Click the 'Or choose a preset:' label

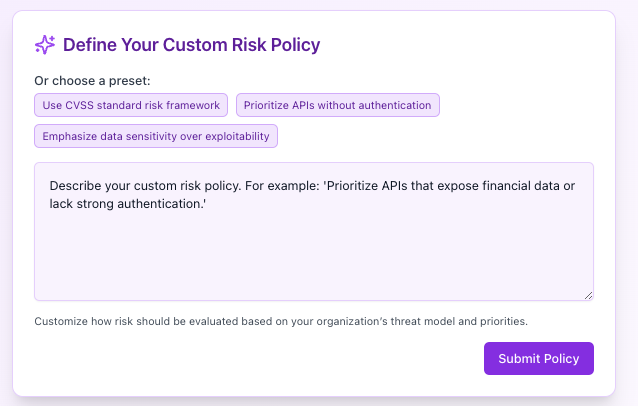92,80
